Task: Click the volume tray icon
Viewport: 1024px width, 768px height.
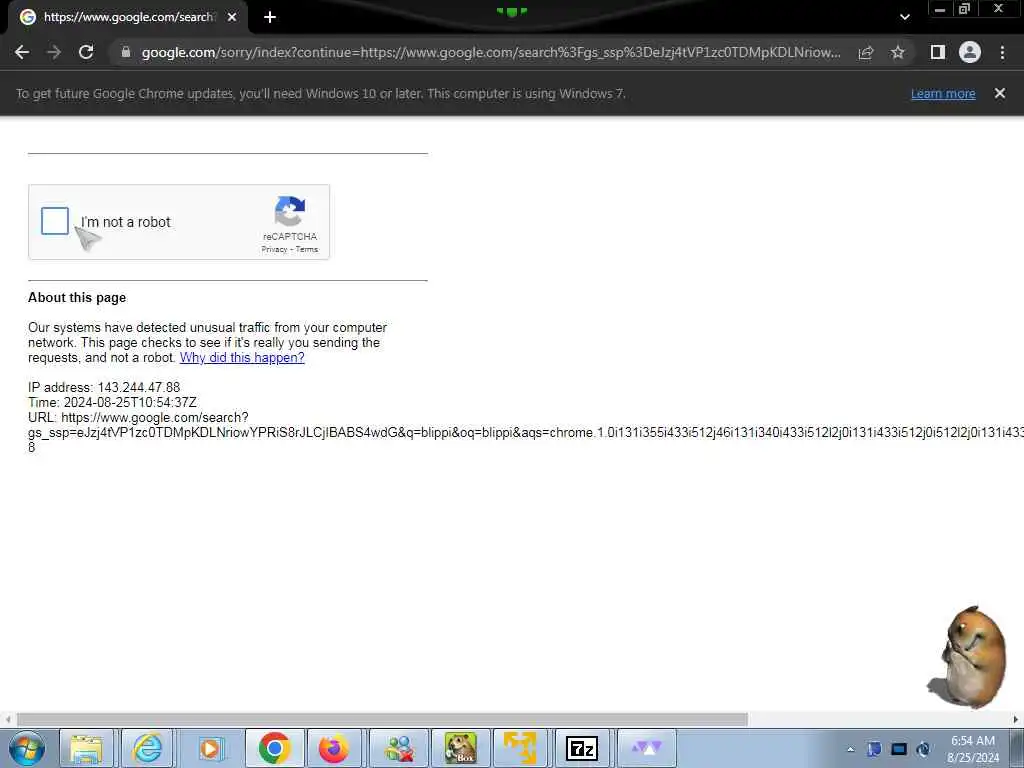Action: [923, 749]
